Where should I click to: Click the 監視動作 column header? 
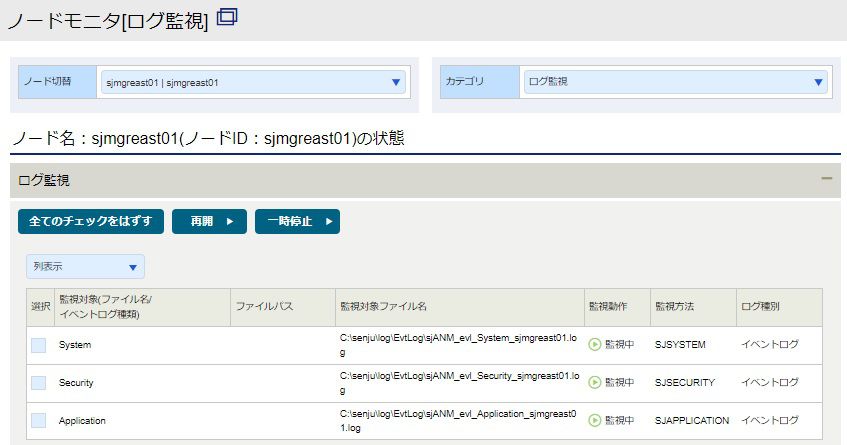pos(617,307)
